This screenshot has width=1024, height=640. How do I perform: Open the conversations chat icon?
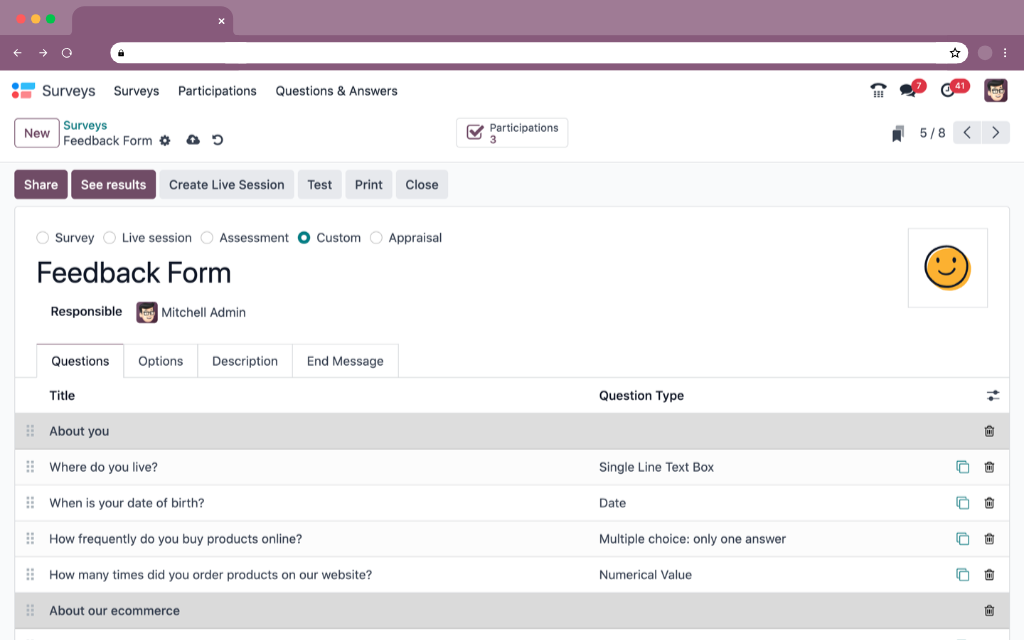pyautogui.click(x=908, y=91)
